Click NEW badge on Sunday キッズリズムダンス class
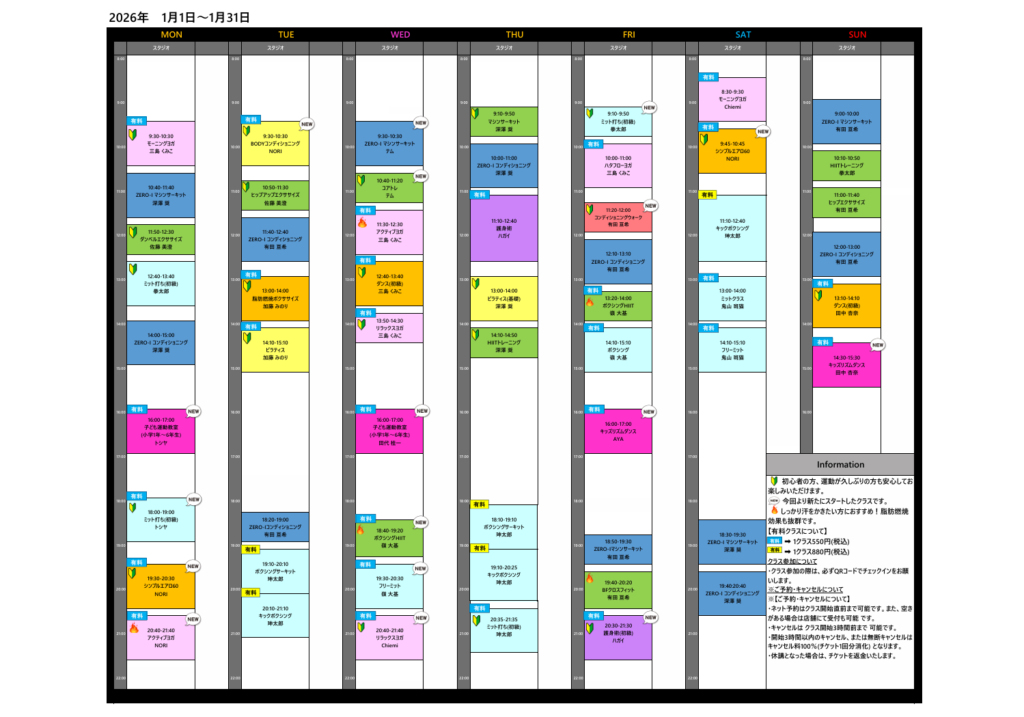1024x717 pixels. tap(878, 345)
